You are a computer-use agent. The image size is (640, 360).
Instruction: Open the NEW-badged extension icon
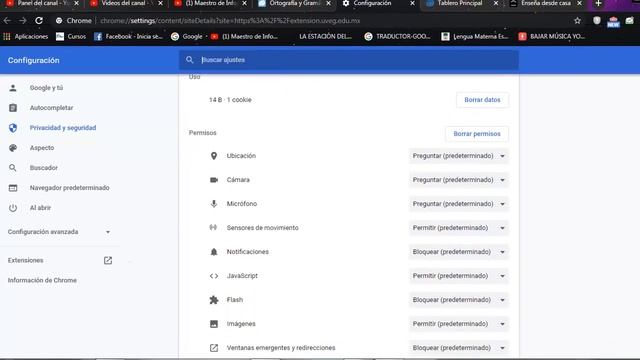(x=613, y=22)
